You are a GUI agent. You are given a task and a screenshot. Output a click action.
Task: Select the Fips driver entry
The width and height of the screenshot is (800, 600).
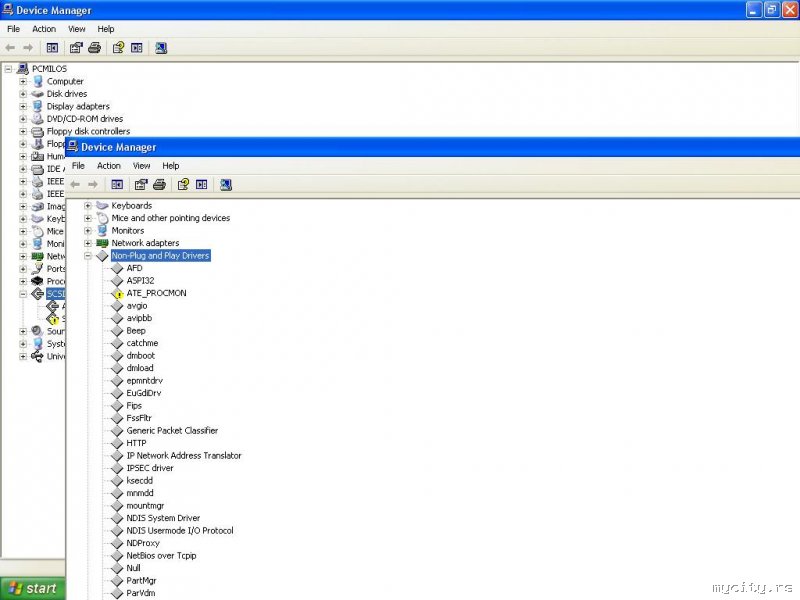pyautogui.click(x=134, y=406)
